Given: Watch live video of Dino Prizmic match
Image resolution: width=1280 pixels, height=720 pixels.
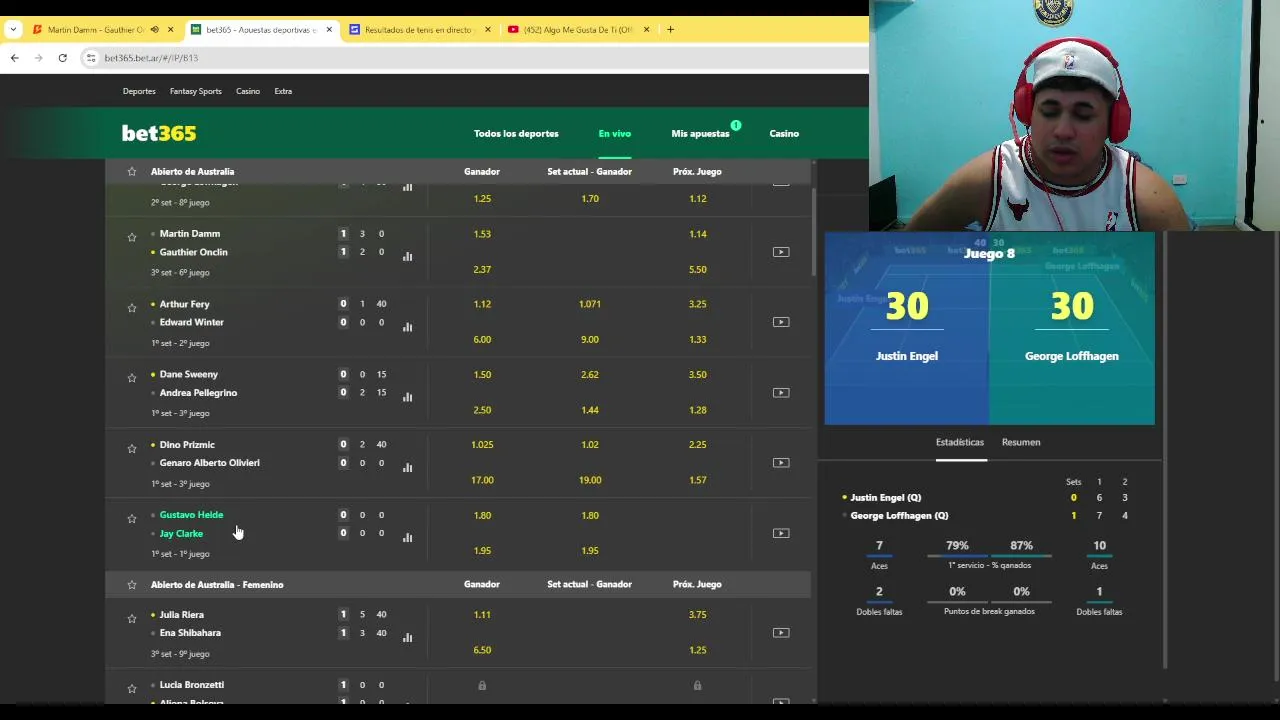Looking at the screenshot, I should [781, 462].
